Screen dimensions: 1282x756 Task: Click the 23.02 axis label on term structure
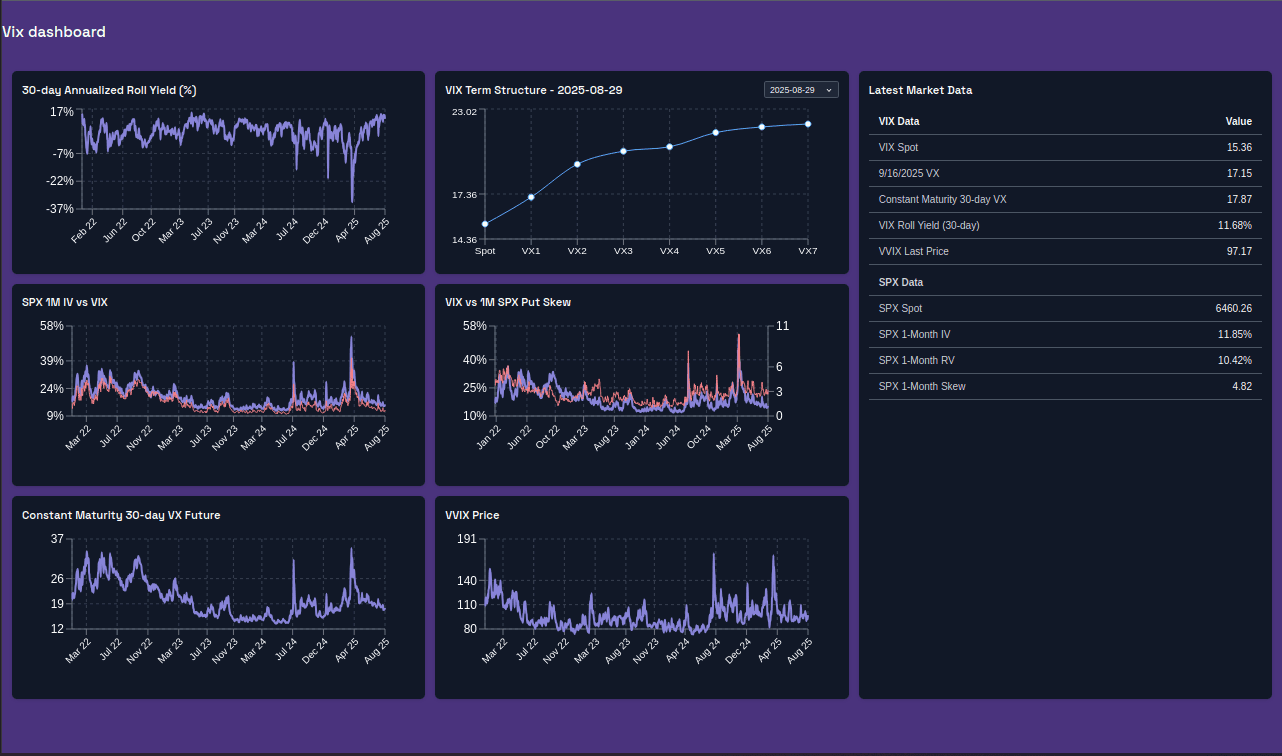point(464,112)
